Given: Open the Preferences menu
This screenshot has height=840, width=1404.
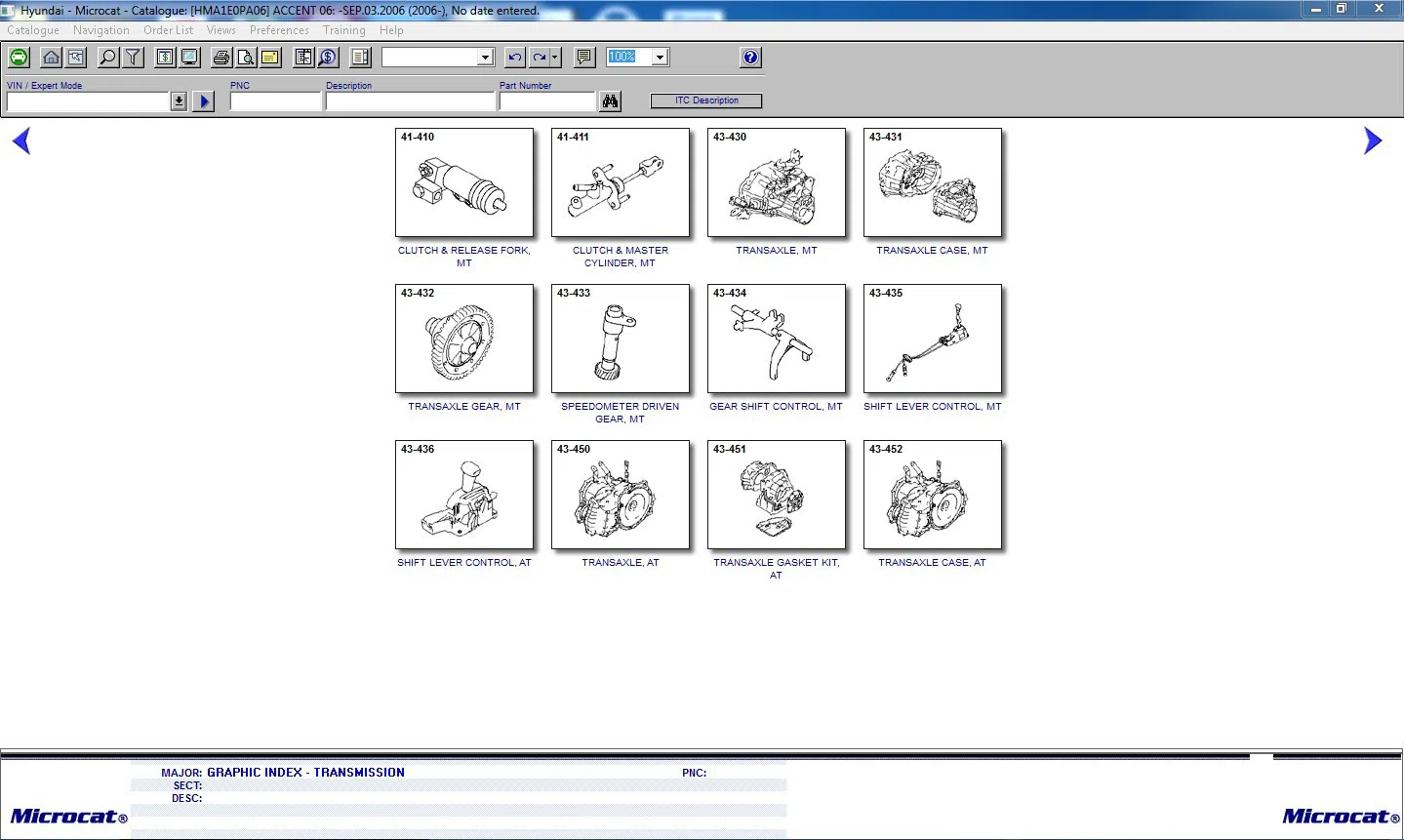Looking at the screenshot, I should click(279, 30).
